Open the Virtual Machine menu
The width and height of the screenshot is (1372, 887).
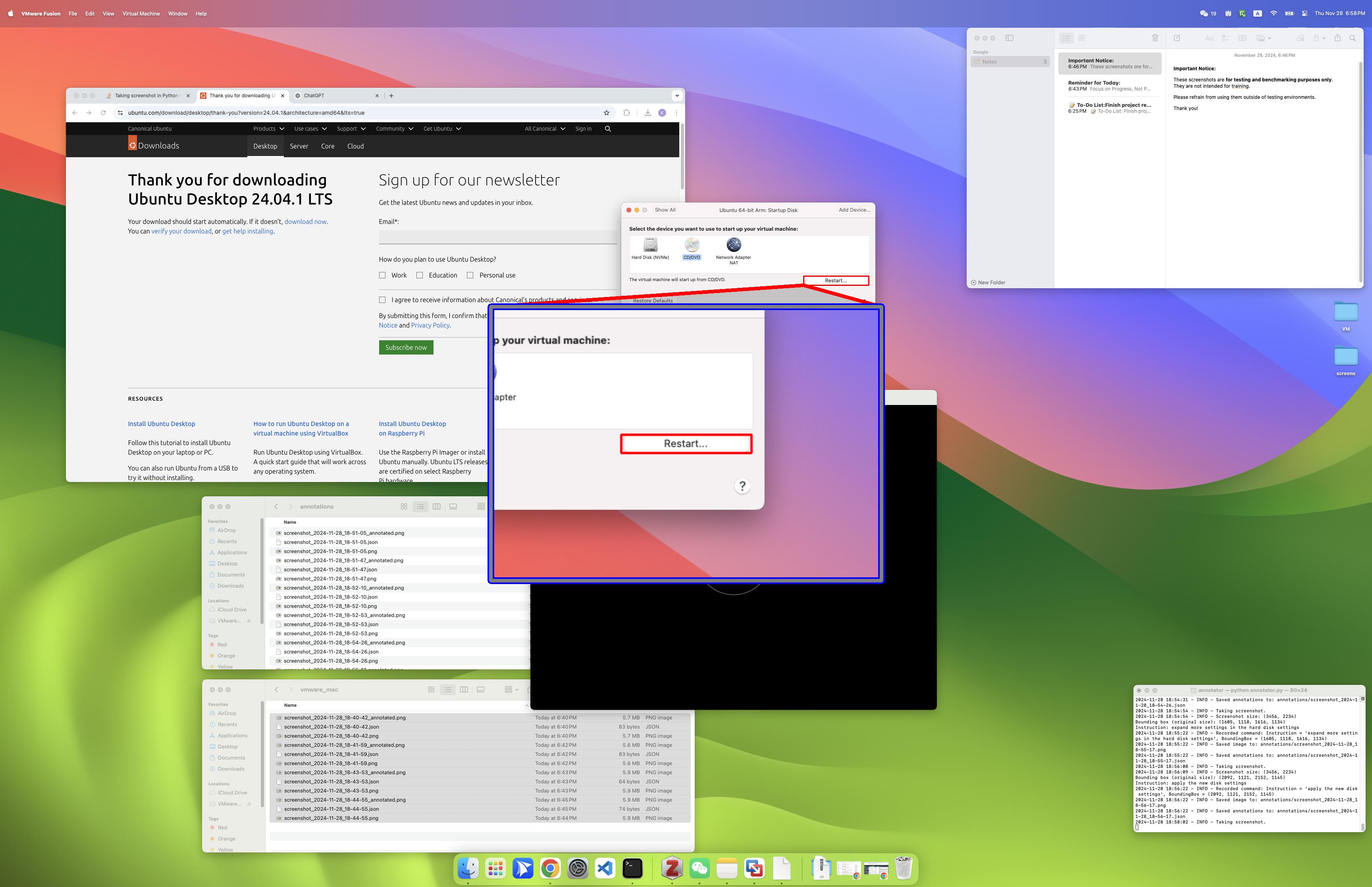(141, 14)
